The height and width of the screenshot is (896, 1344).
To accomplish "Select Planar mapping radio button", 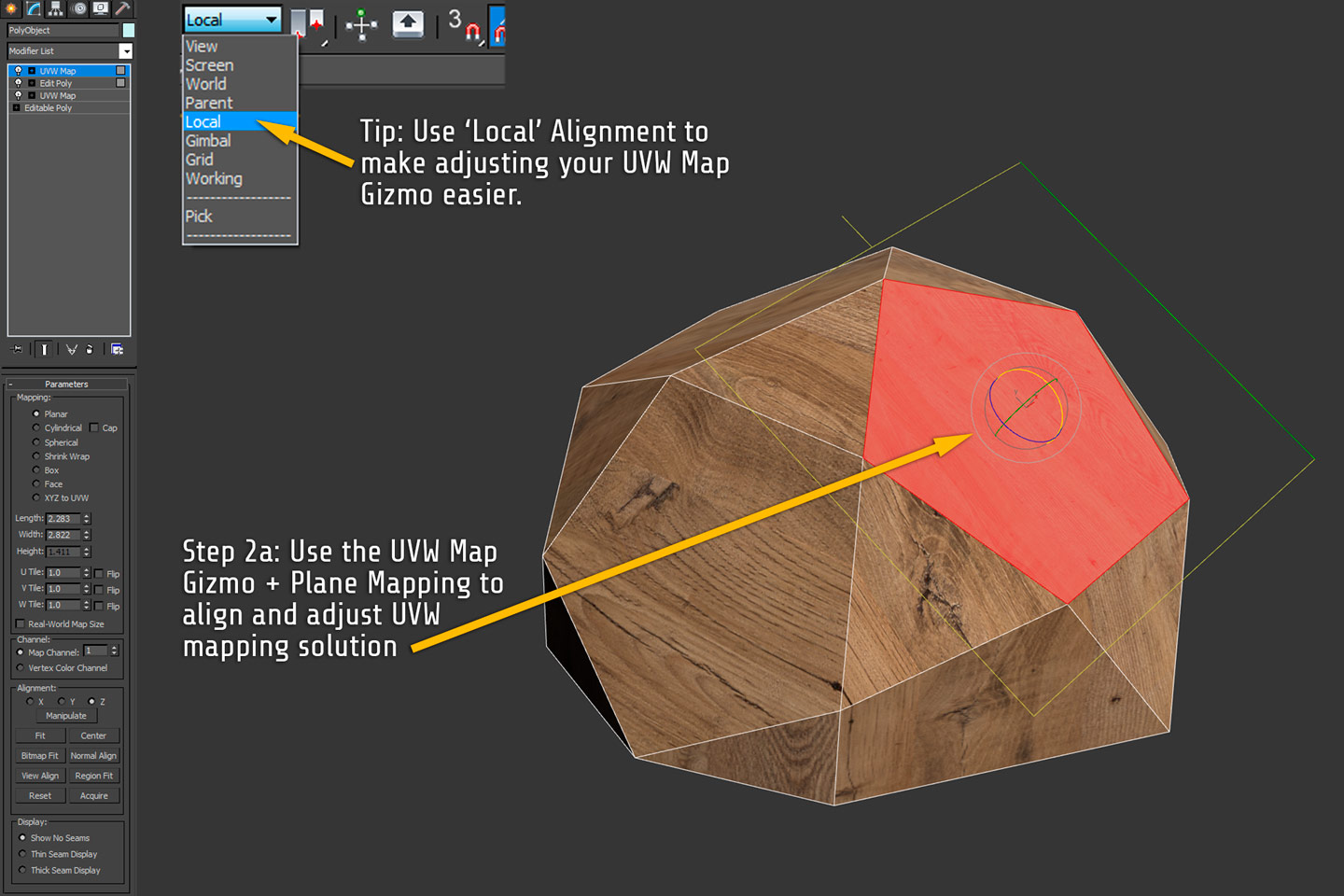I will (x=36, y=413).
